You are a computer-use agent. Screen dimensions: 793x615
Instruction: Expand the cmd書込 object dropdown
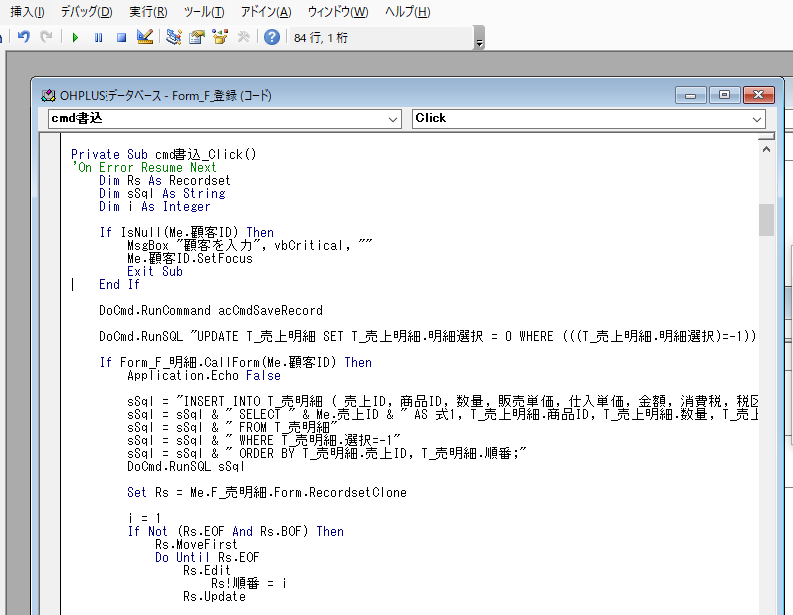tap(392, 118)
